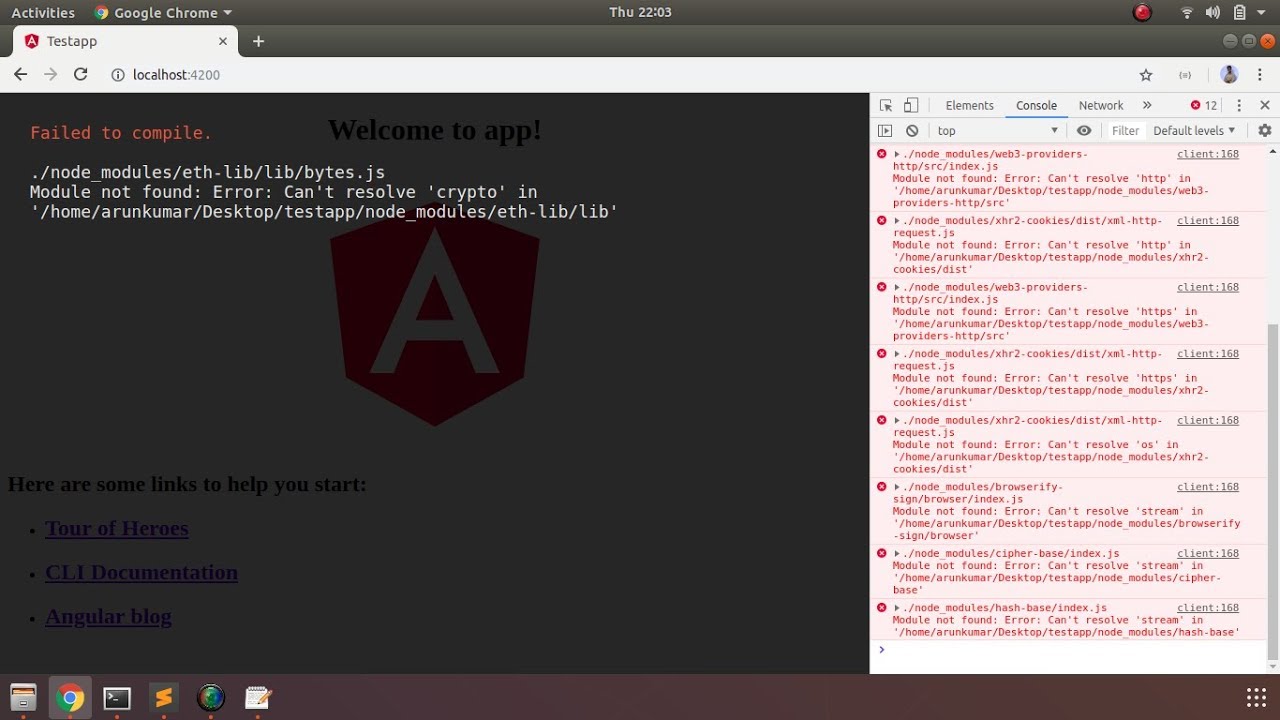The height and width of the screenshot is (720, 1280).
Task: Expand the web3-providers-http 'http' error
Action: pyautogui.click(x=897, y=154)
